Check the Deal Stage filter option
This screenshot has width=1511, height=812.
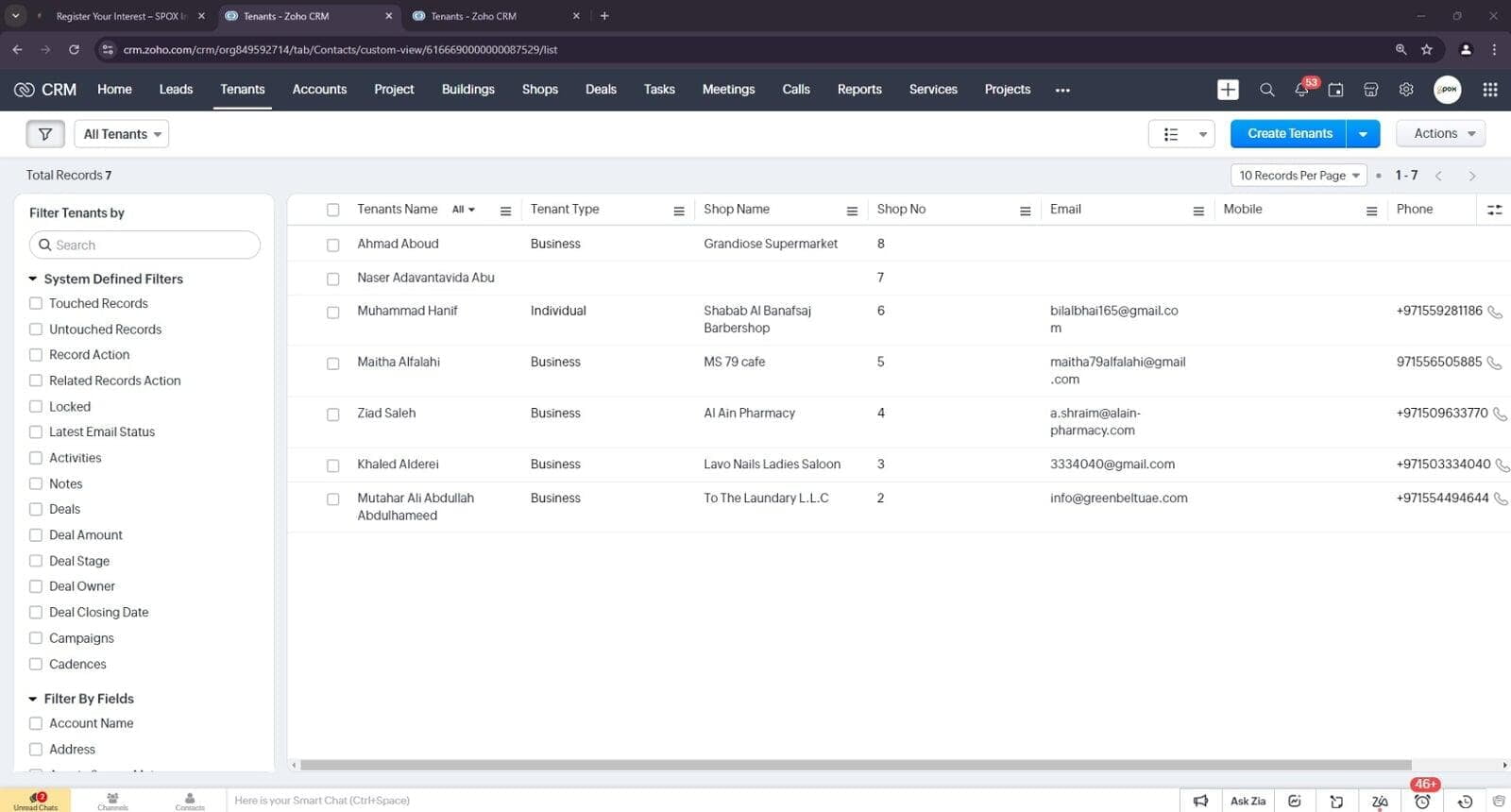tap(36, 561)
